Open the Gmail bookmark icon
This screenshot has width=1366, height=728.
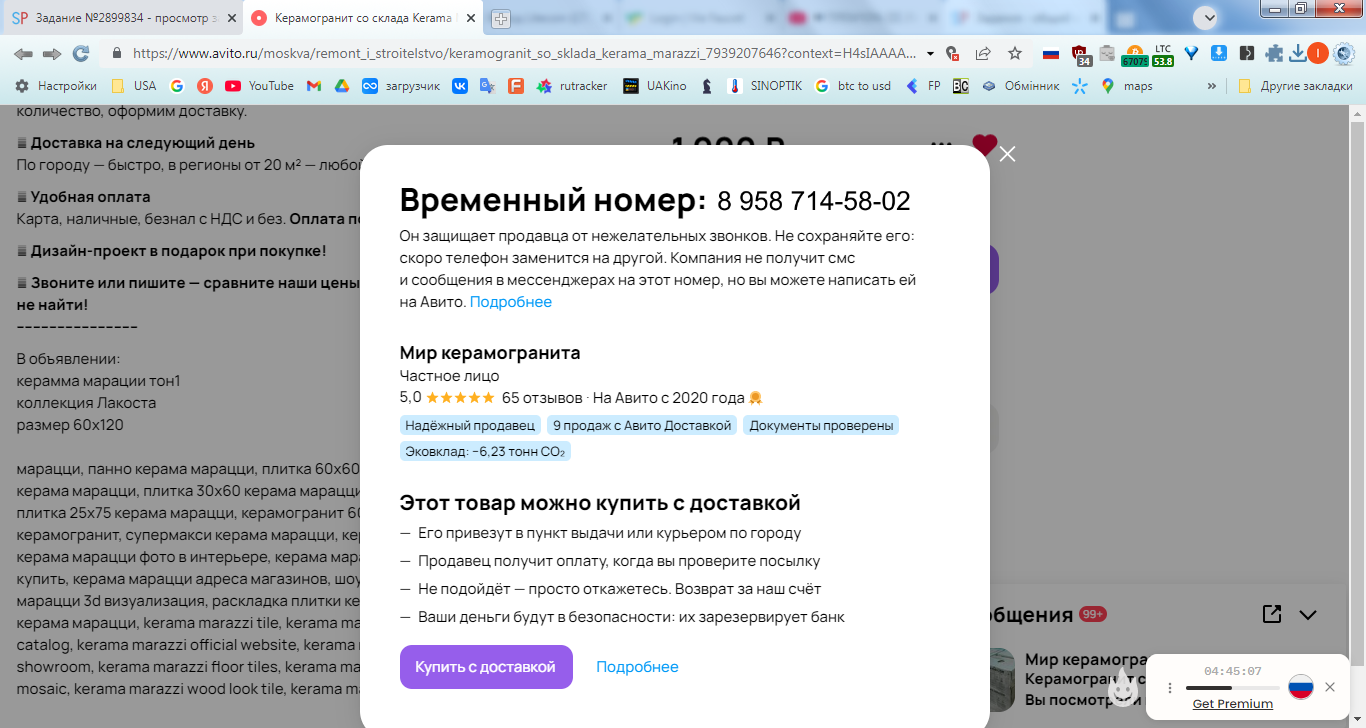(x=313, y=86)
